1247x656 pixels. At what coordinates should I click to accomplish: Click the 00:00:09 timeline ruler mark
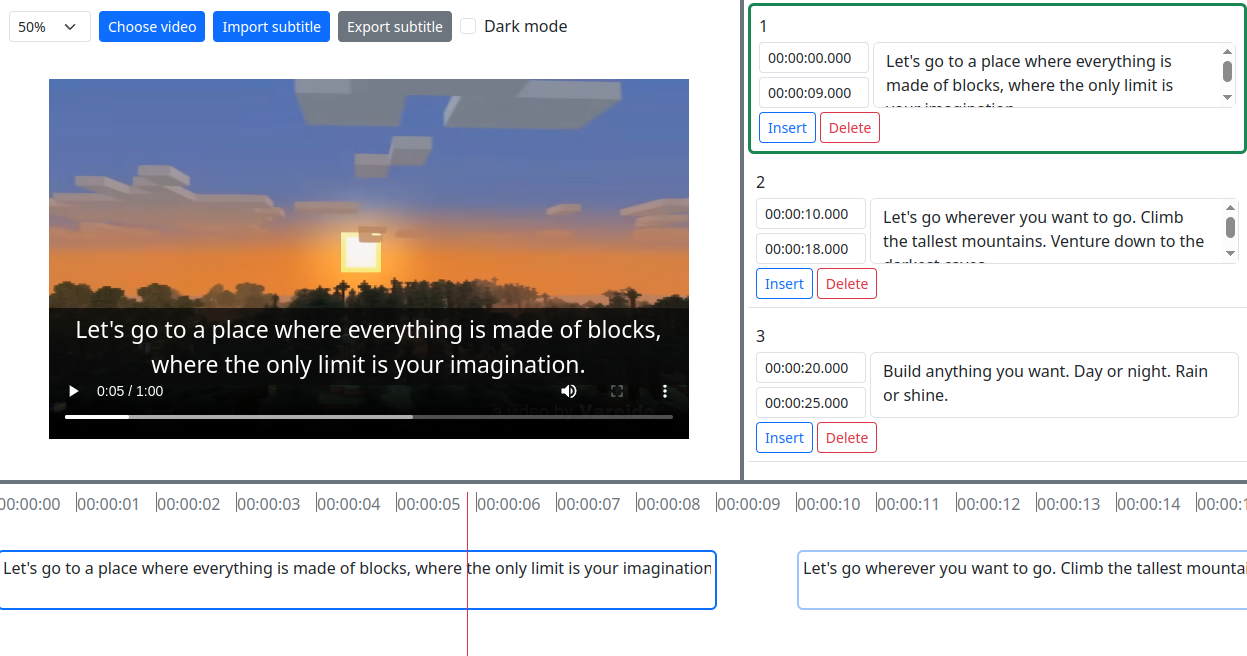click(749, 504)
